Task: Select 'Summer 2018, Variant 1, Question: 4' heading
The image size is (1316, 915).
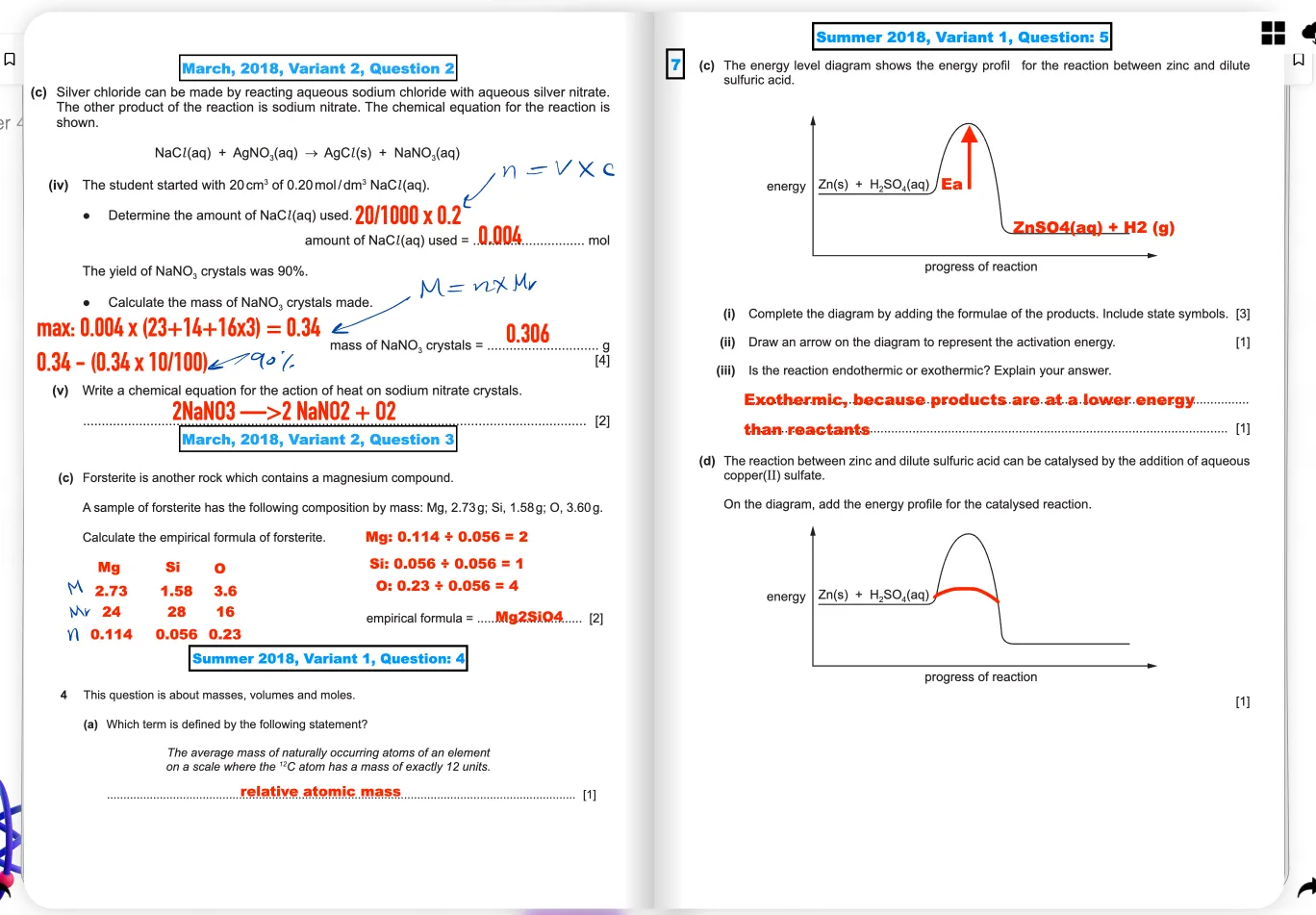Action: (x=328, y=658)
